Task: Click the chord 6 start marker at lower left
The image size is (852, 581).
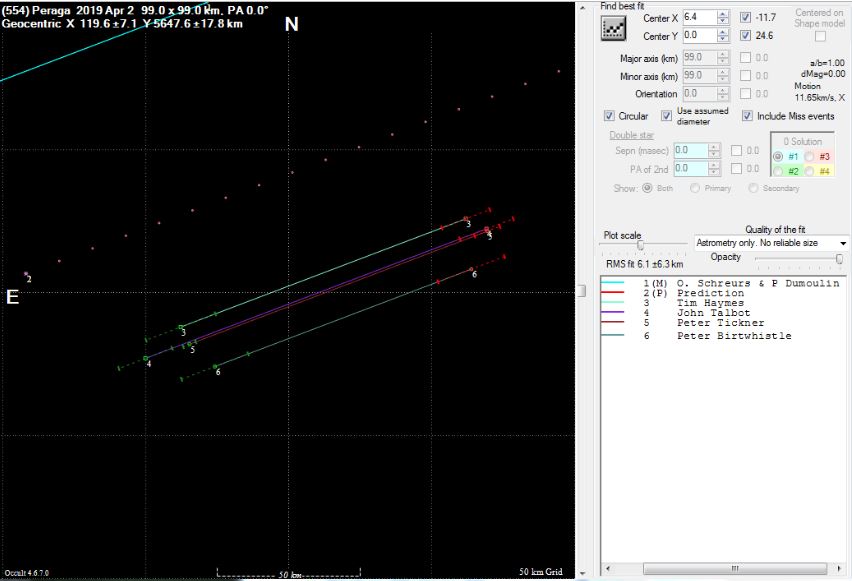Action: (x=215, y=367)
